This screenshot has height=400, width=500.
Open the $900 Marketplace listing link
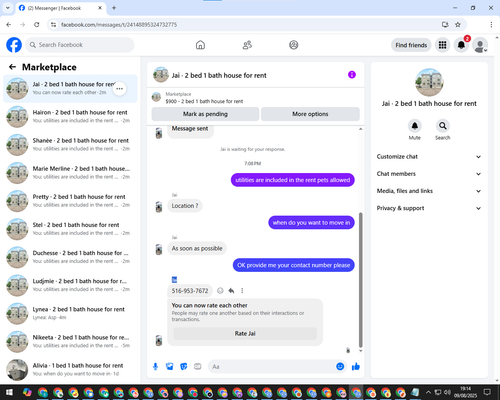click(x=204, y=101)
